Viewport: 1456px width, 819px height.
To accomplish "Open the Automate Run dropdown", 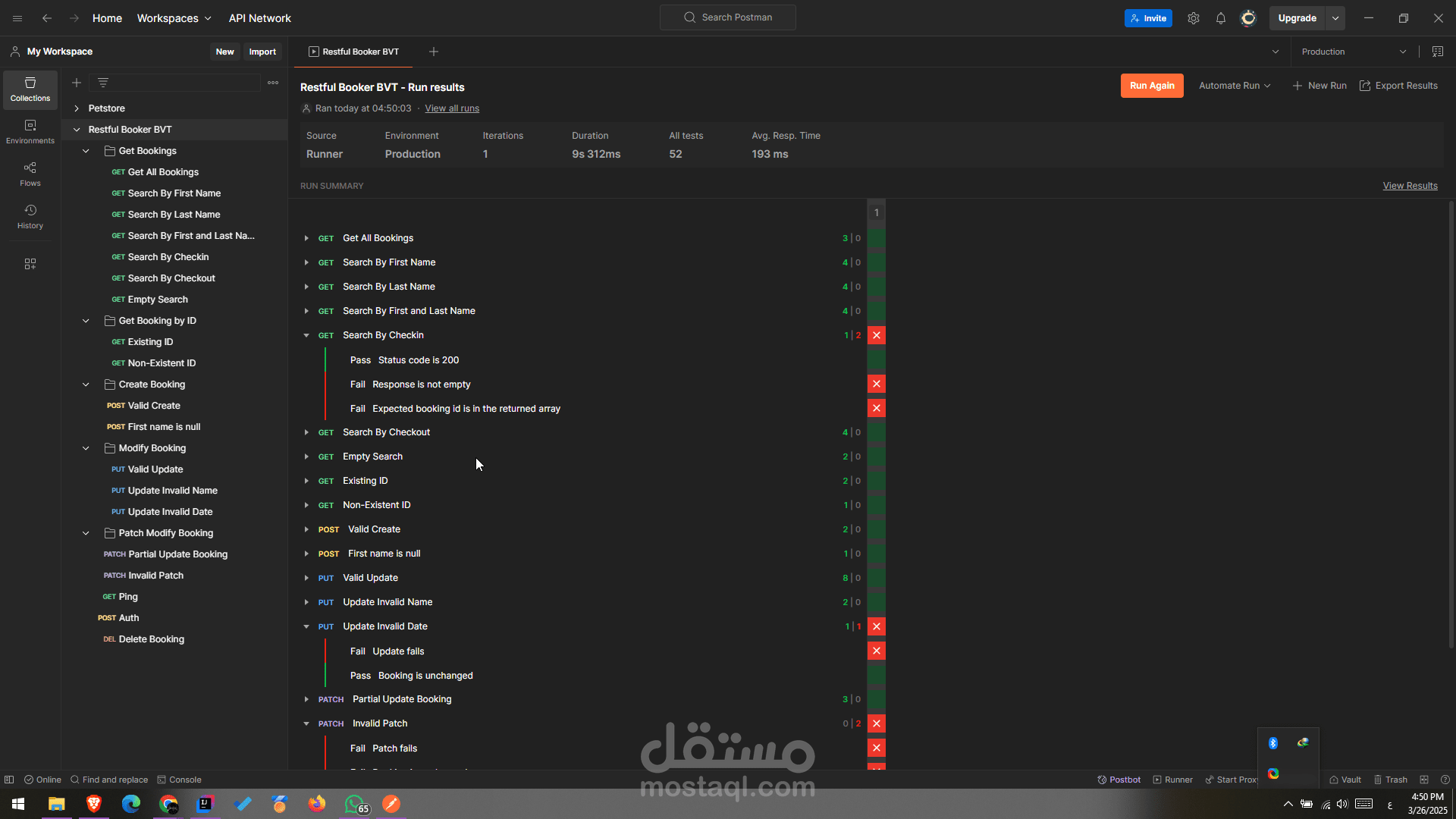I will pyautogui.click(x=1235, y=86).
